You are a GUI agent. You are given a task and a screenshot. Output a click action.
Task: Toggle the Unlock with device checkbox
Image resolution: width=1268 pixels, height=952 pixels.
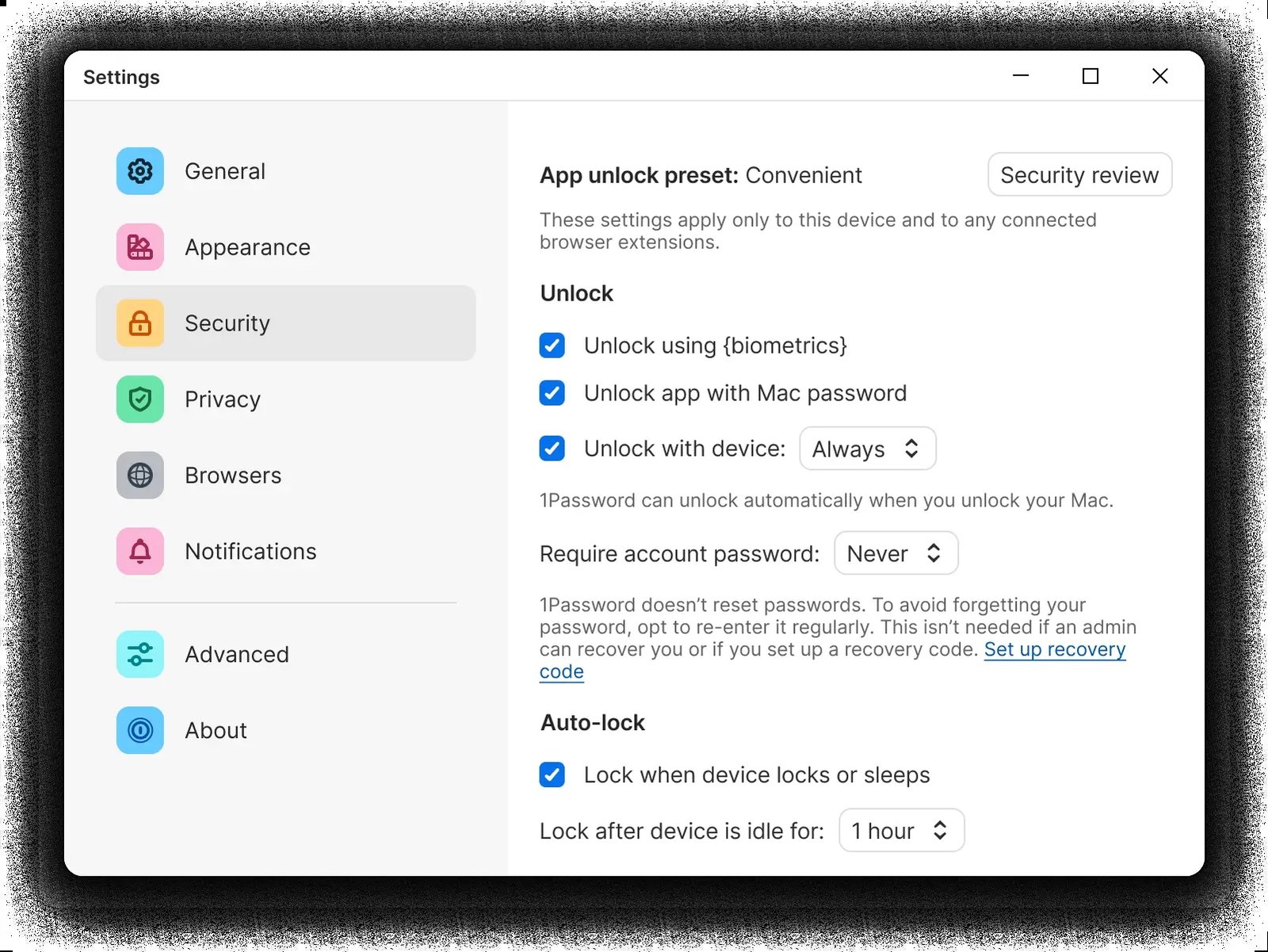(x=552, y=448)
